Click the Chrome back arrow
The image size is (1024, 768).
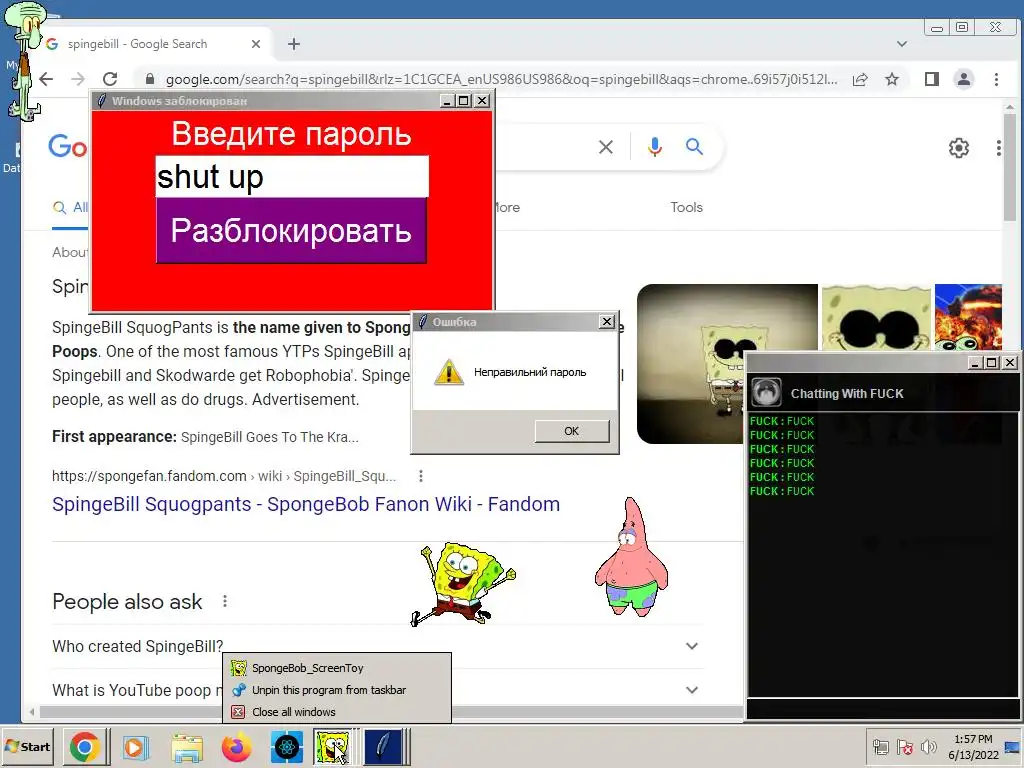(x=46, y=79)
